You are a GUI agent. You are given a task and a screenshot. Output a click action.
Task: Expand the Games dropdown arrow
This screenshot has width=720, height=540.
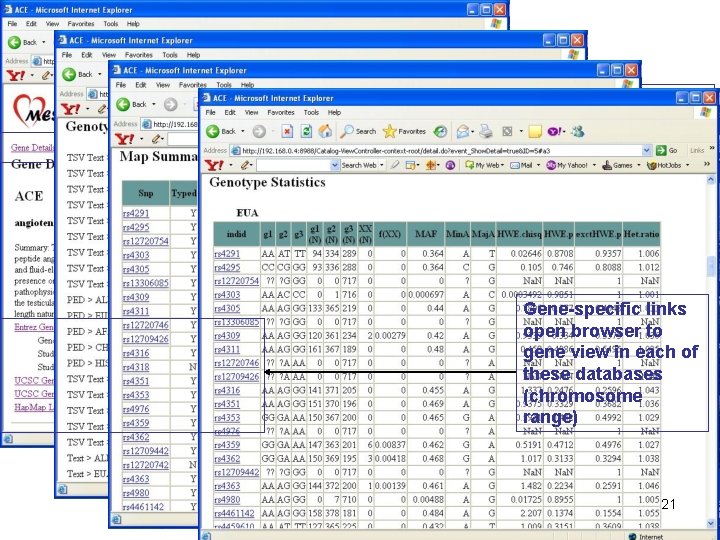click(639, 165)
